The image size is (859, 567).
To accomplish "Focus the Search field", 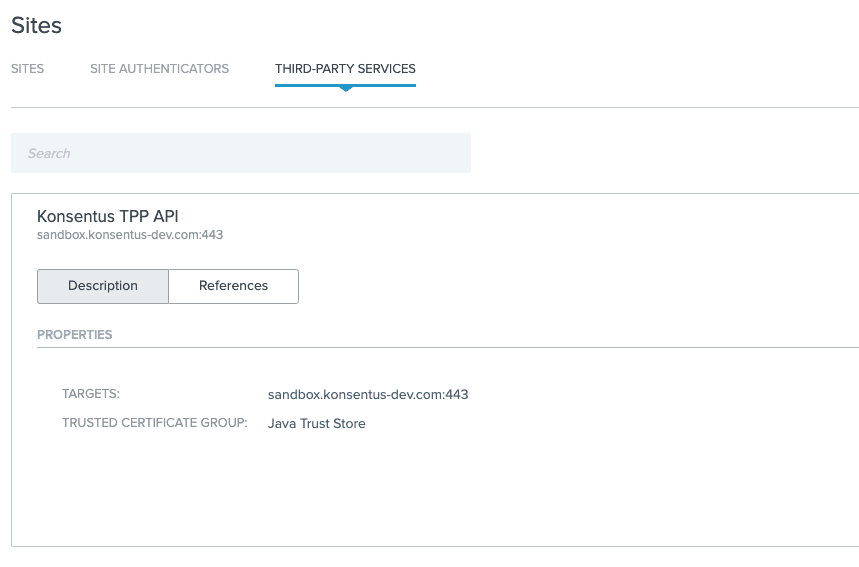I will [x=241, y=153].
